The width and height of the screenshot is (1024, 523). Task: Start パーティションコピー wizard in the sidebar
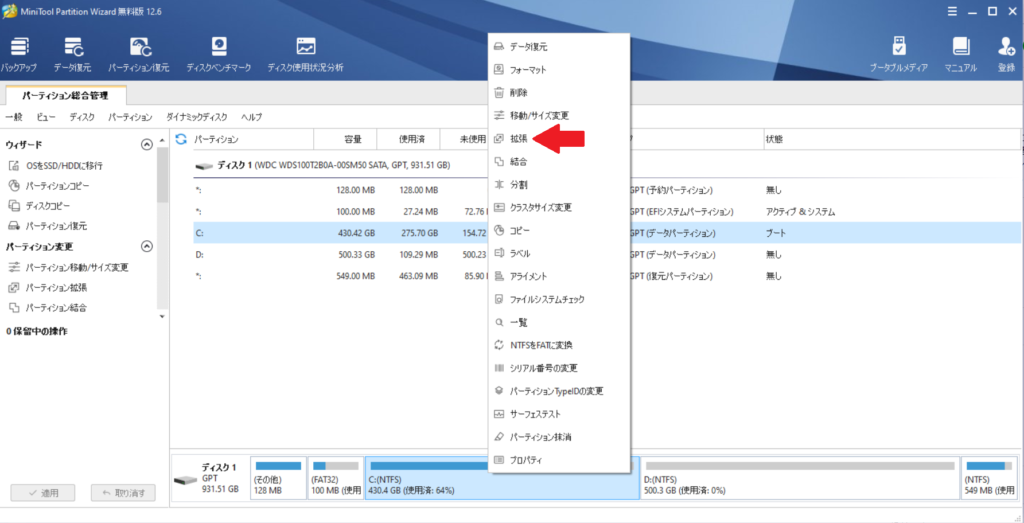[50, 186]
